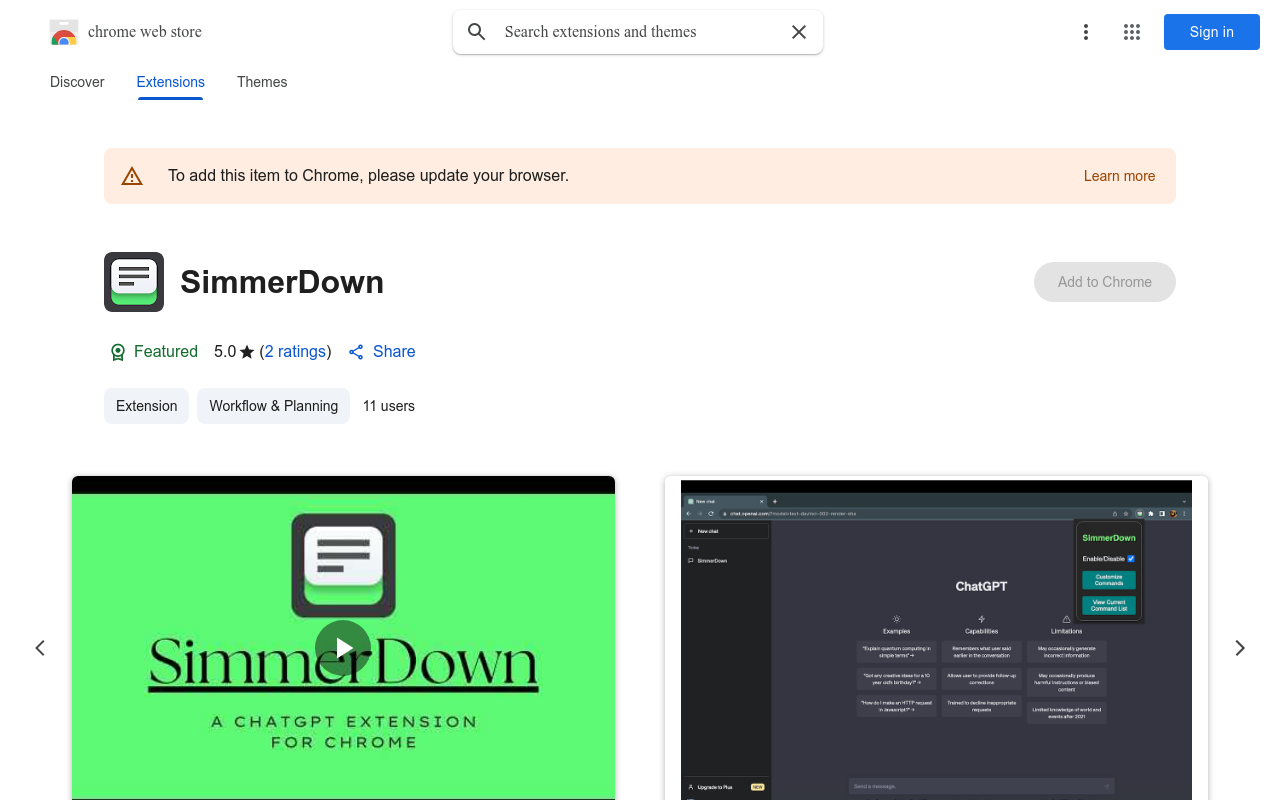Viewport: 1280px width, 800px height.
Task: Open the three-dot options menu
Action: pos(1086,32)
